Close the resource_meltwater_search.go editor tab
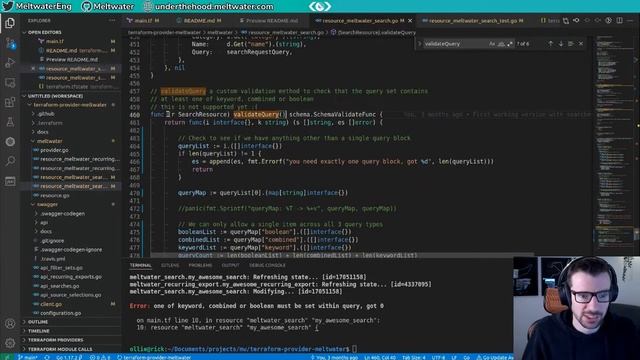Viewport: 640px width, 360px height. [410, 20]
